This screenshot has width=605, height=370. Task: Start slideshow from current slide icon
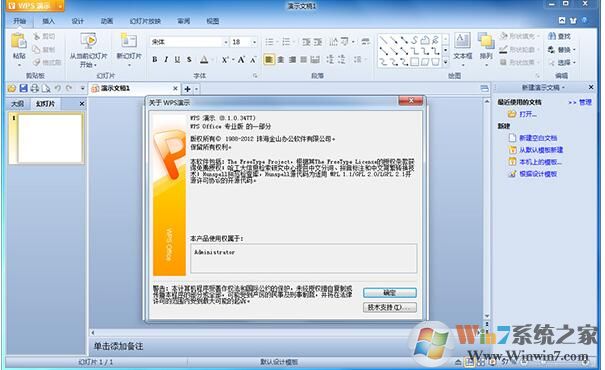88,41
